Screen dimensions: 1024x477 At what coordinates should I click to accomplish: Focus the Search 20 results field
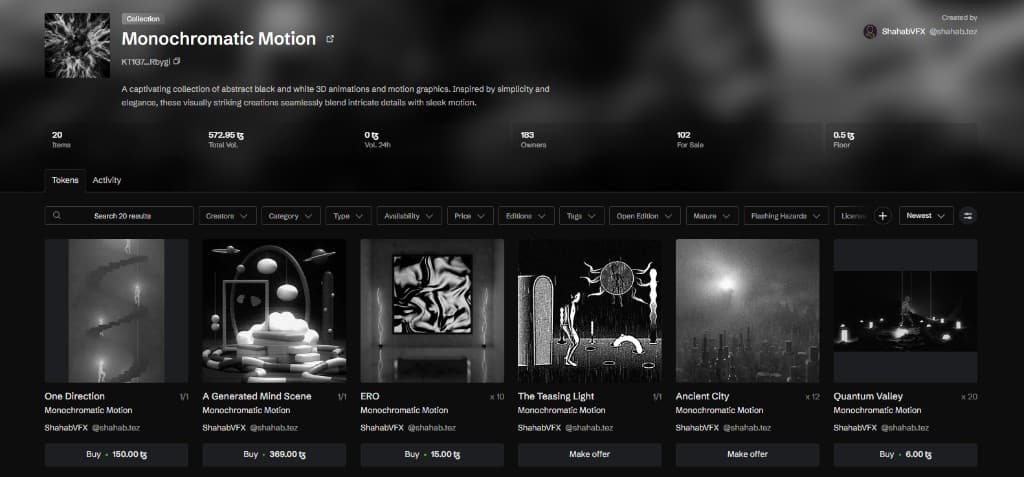[119, 216]
